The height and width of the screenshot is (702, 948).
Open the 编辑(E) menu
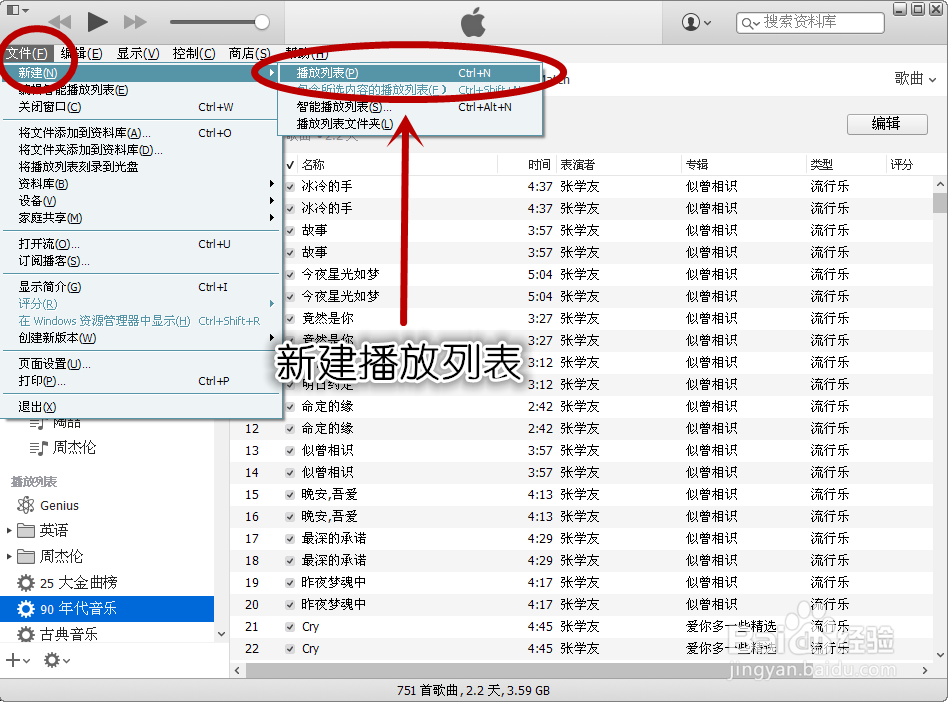point(82,53)
